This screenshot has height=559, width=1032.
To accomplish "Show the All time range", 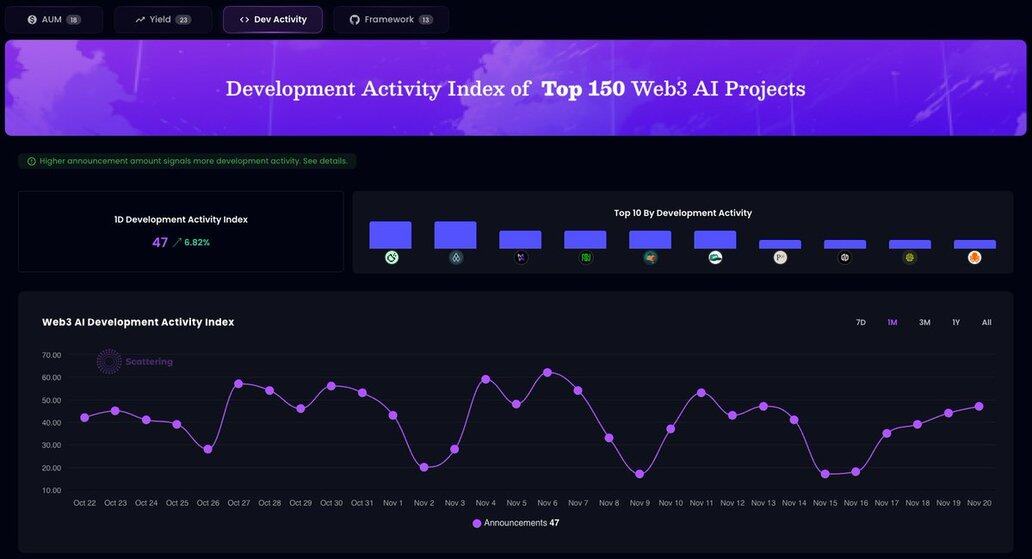I will [987, 323].
